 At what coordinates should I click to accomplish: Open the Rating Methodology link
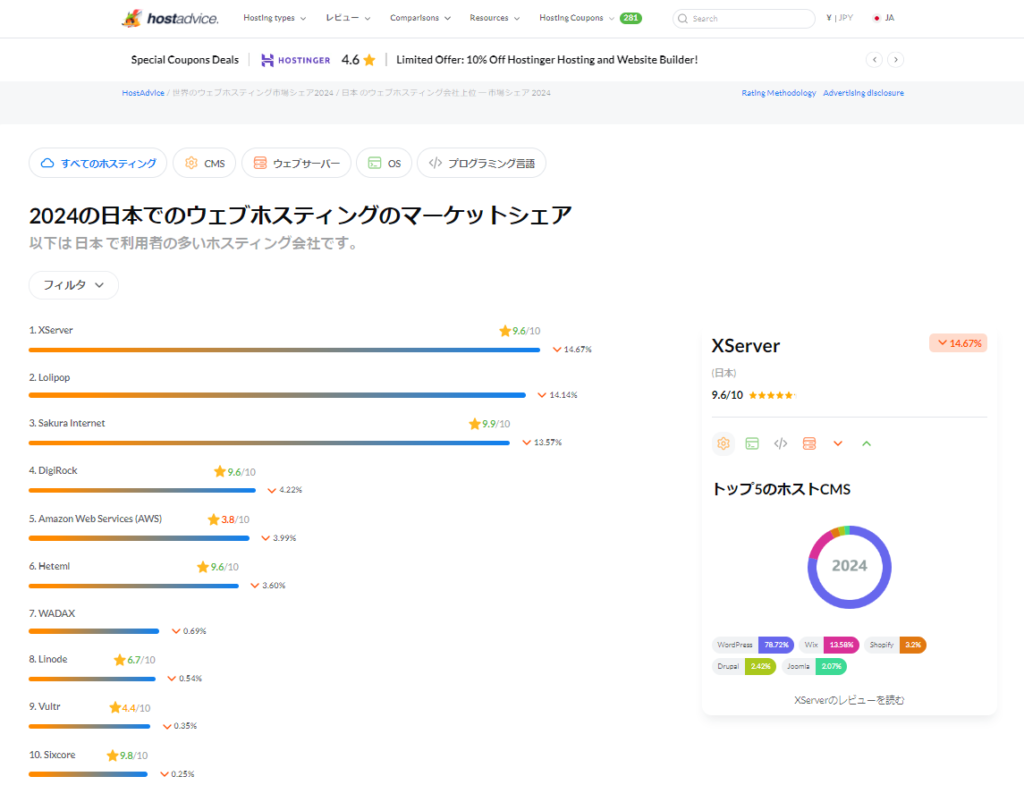pyautogui.click(x=778, y=93)
